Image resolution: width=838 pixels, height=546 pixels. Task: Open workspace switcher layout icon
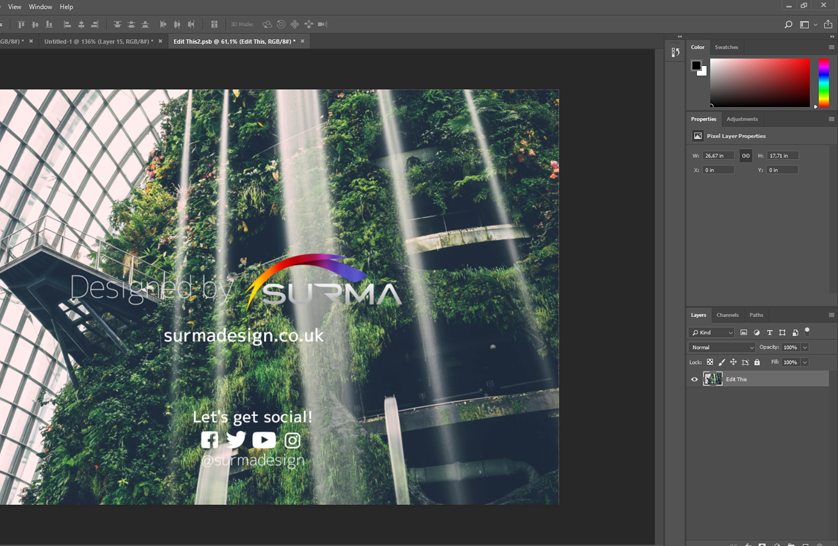pos(804,24)
